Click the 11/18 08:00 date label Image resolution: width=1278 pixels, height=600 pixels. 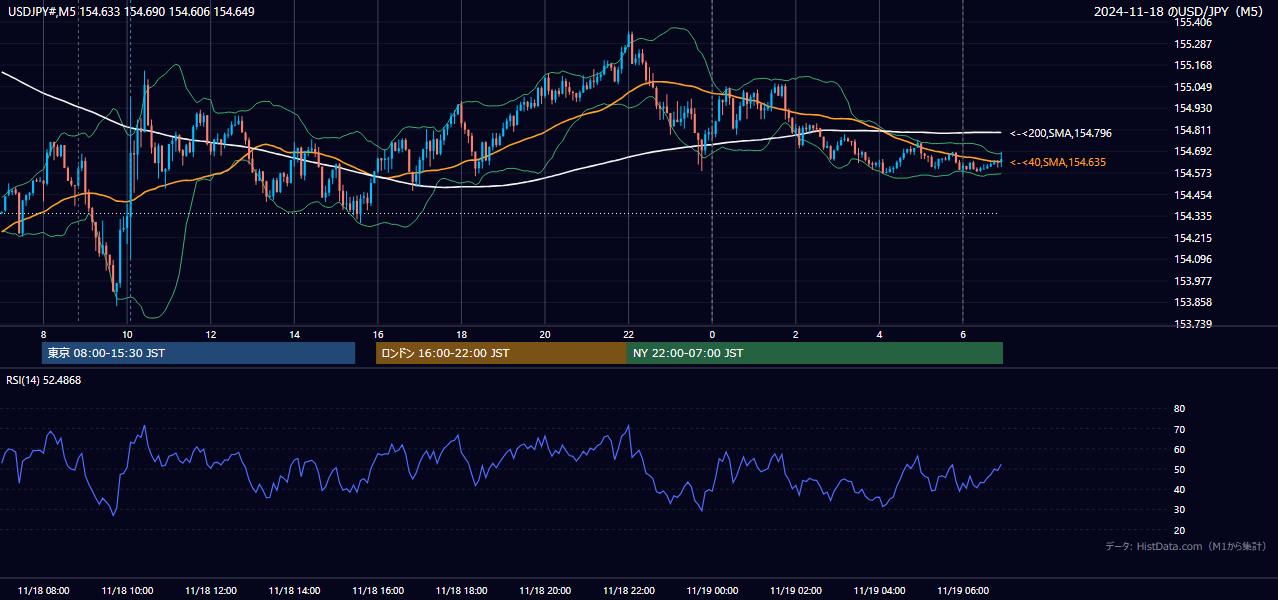[x=43, y=591]
